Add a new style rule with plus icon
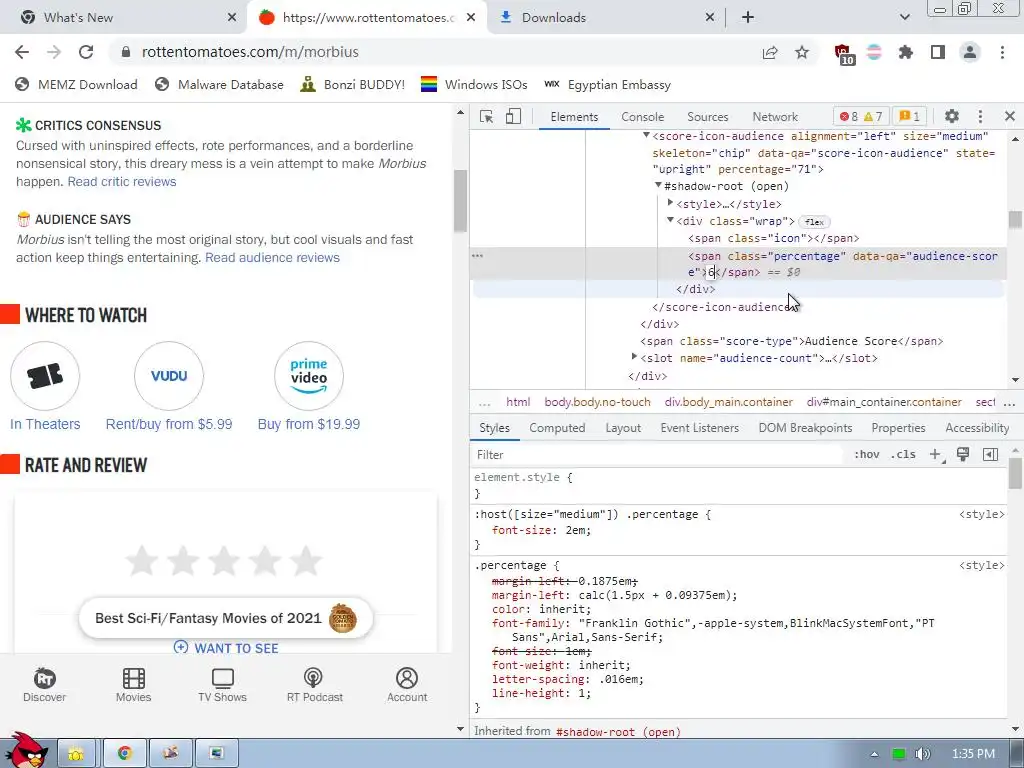 (x=936, y=455)
